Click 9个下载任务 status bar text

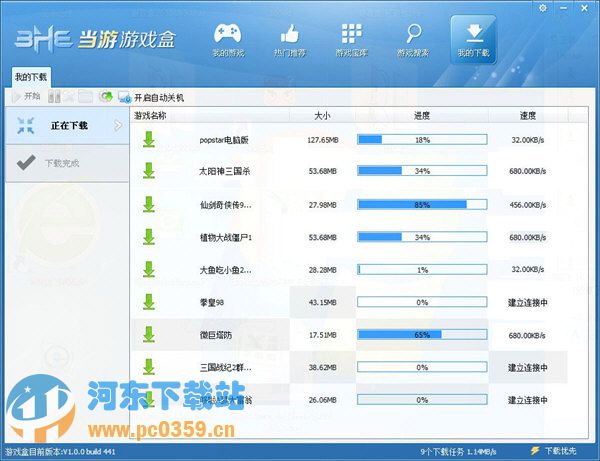442,452
